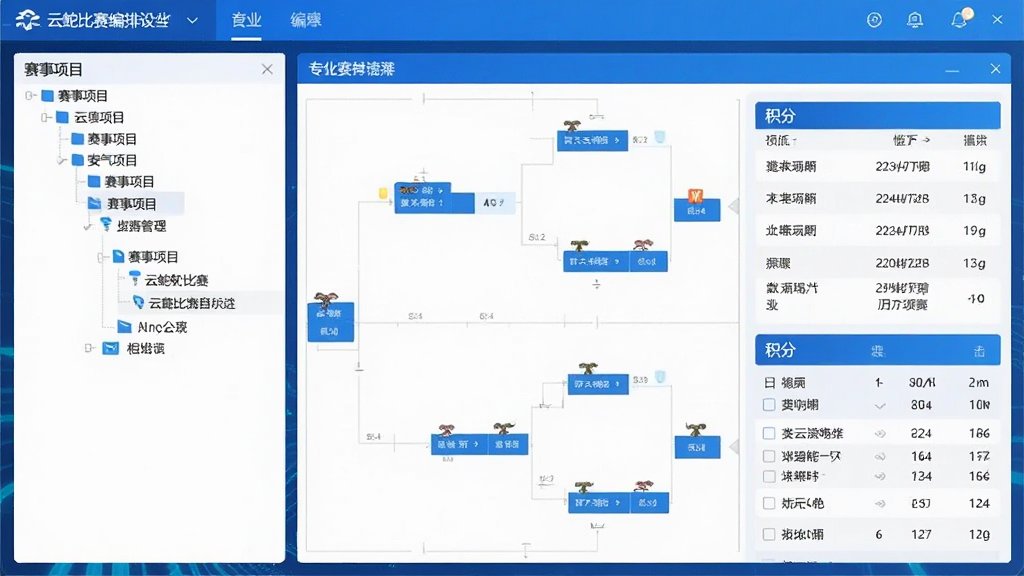Select the 云瘻项目 tree item
Image resolution: width=1024 pixels, height=576 pixels.
pyautogui.click(x=99, y=118)
